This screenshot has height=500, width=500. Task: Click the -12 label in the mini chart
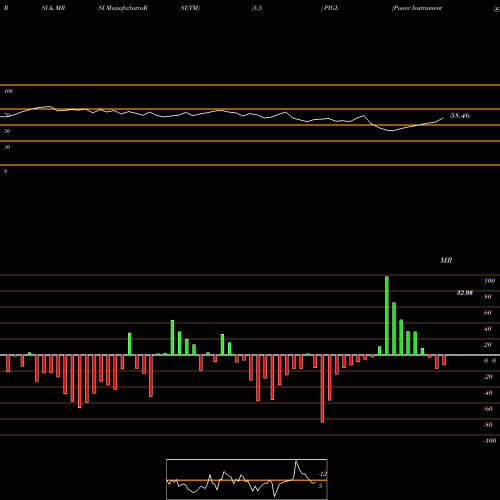(x=322, y=474)
